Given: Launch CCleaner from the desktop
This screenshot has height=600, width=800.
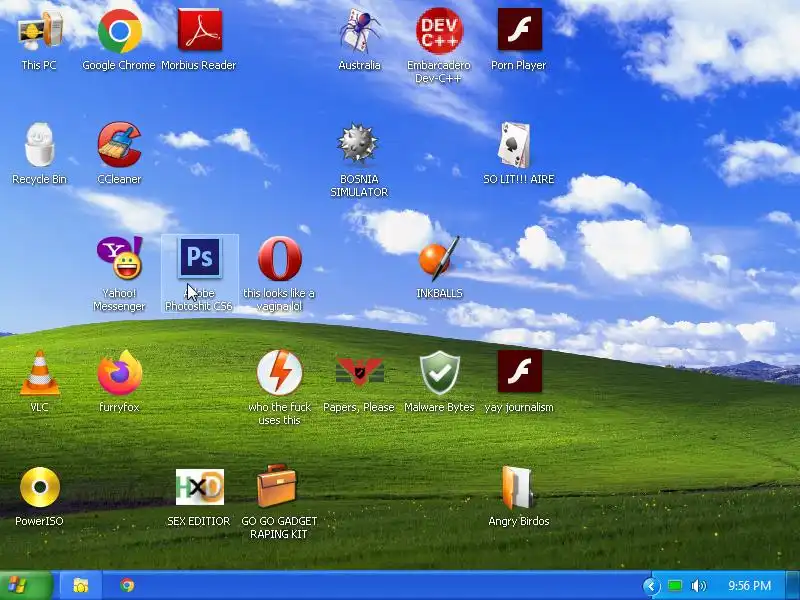Looking at the screenshot, I should [x=119, y=145].
